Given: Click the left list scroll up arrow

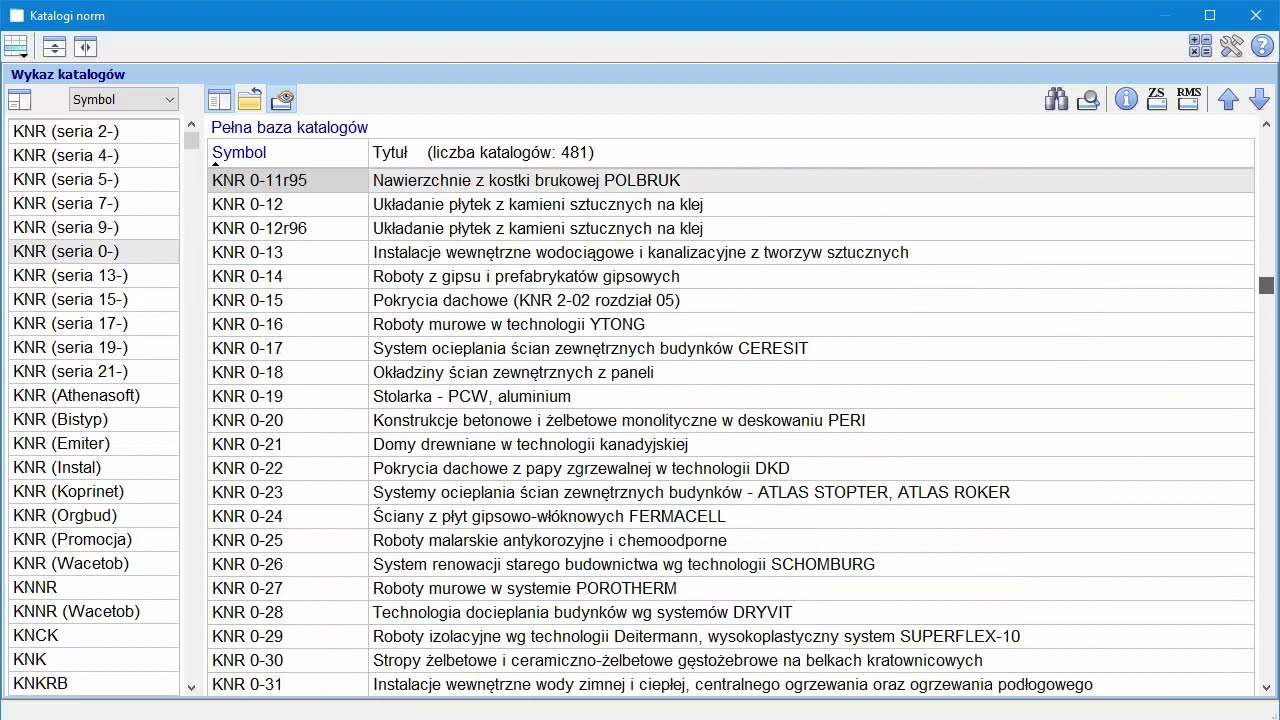Looking at the screenshot, I should [x=192, y=126].
